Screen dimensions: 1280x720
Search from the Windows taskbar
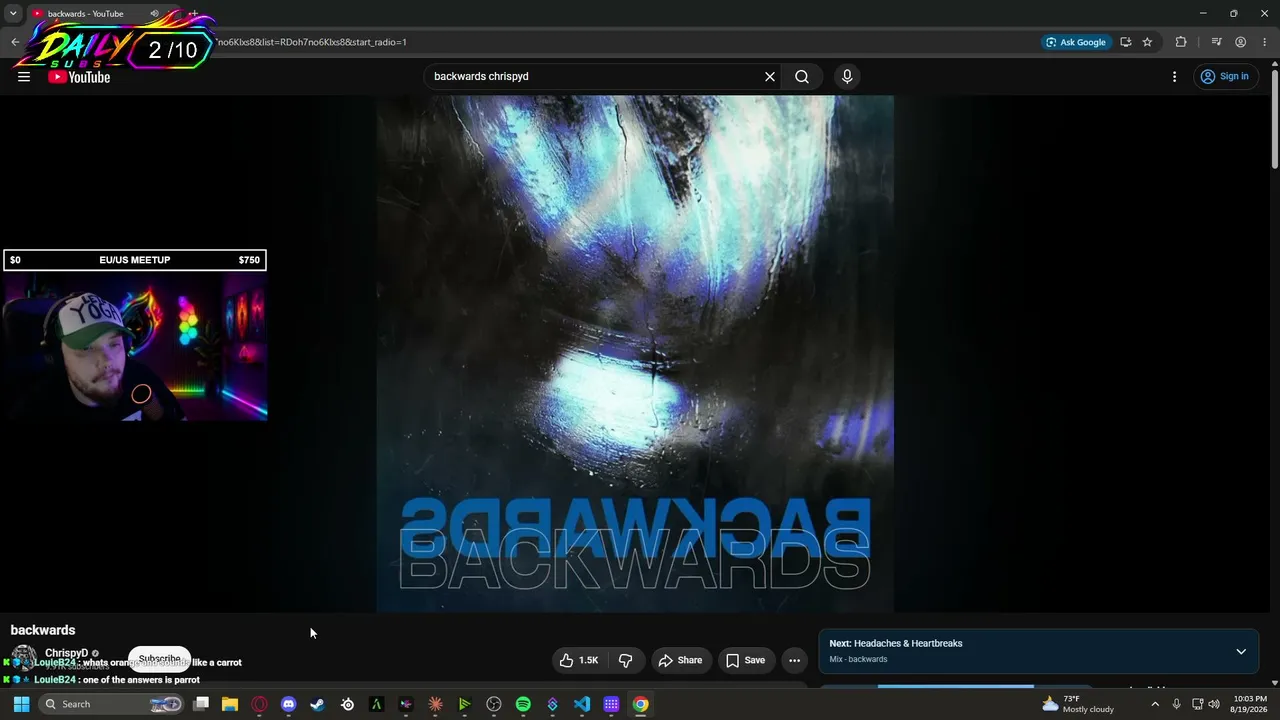(111, 704)
